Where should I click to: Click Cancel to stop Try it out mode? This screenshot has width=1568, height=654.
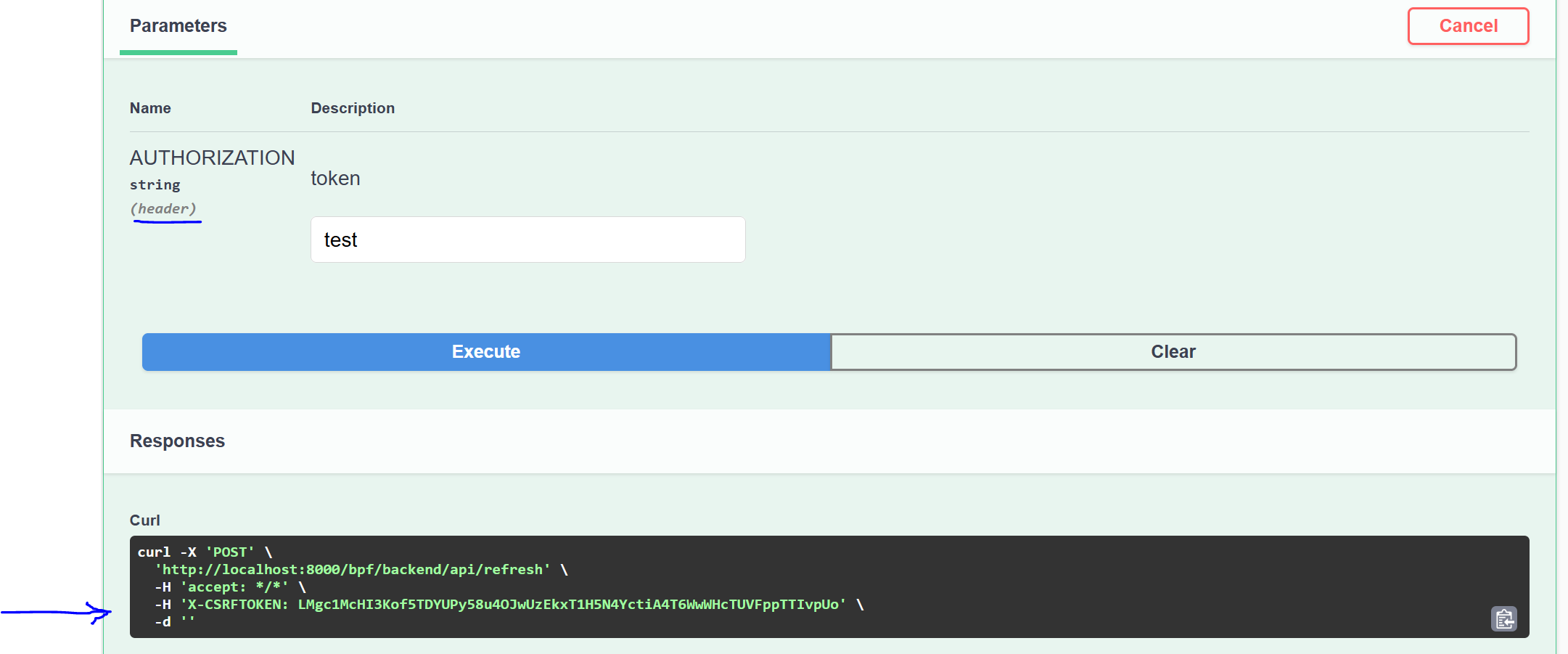[1467, 25]
